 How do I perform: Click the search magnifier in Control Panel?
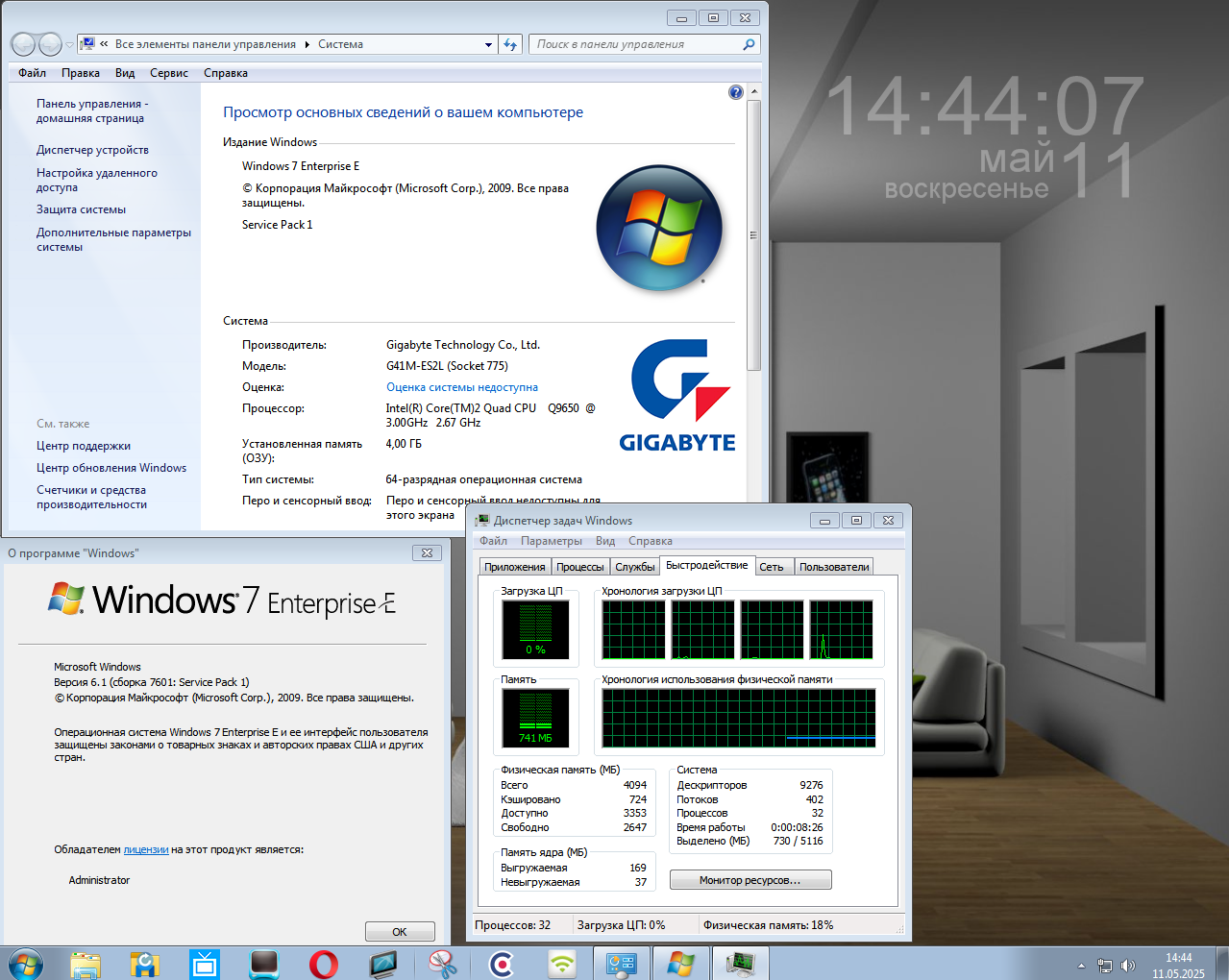750,44
